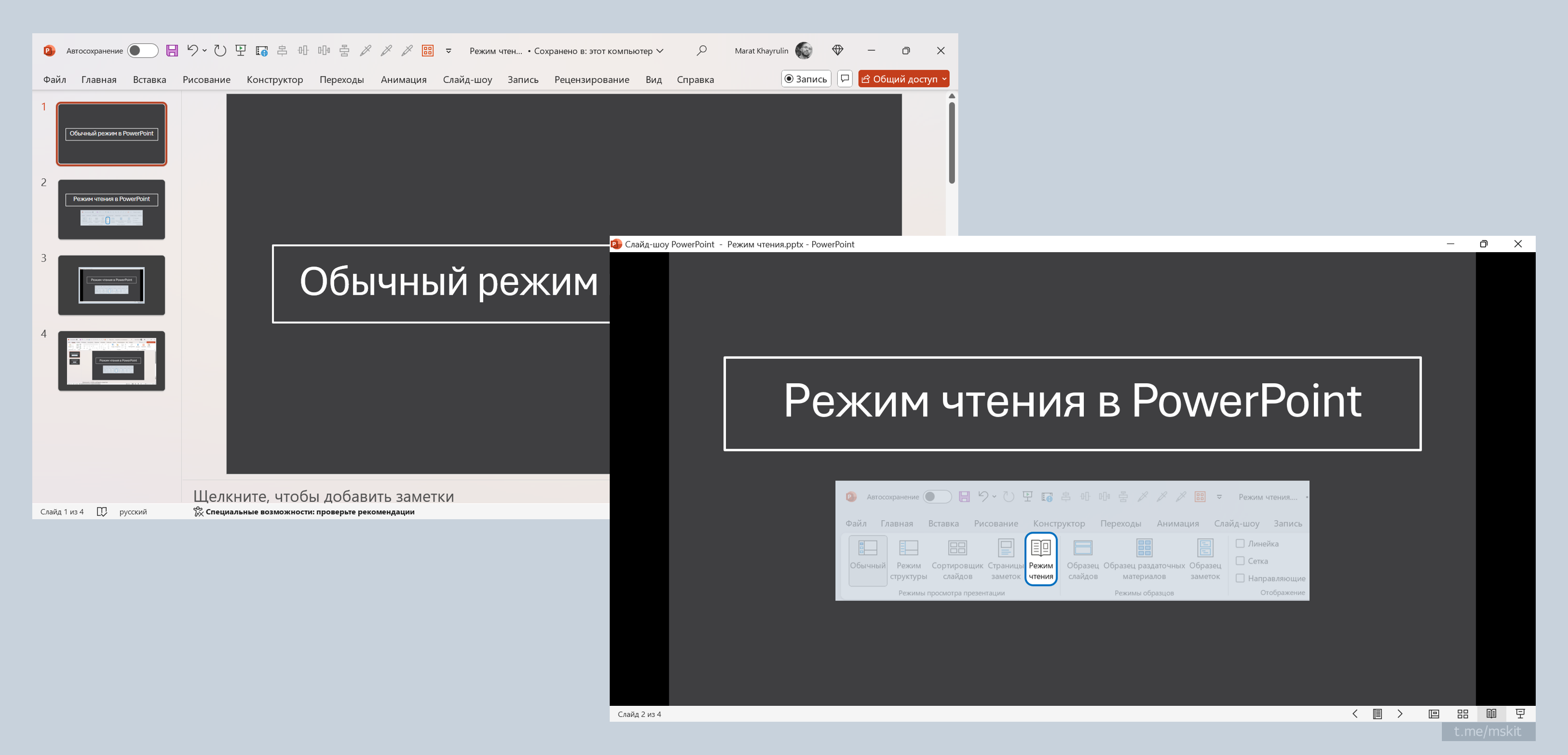The height and width of the screenshot is (755, 1568).
Task: Click the truncated file name Режим чтен... in the title bar
Action: coord(496,51)
